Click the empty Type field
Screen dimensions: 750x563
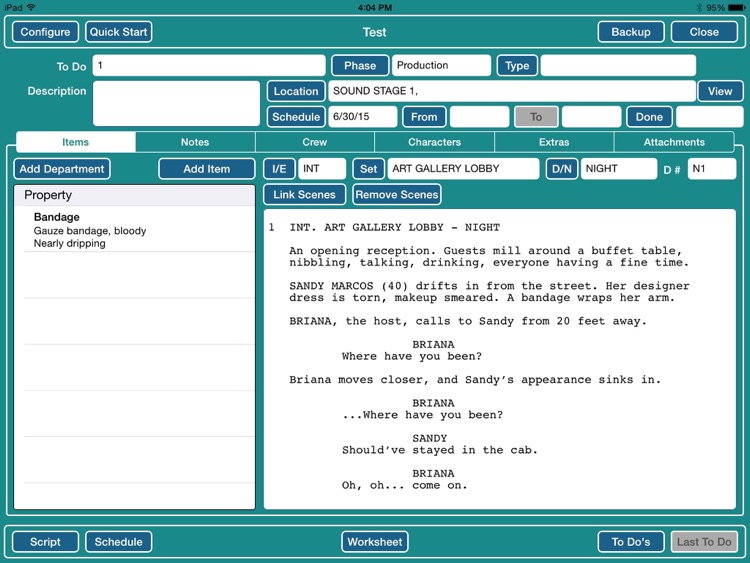tap(618, 66)
